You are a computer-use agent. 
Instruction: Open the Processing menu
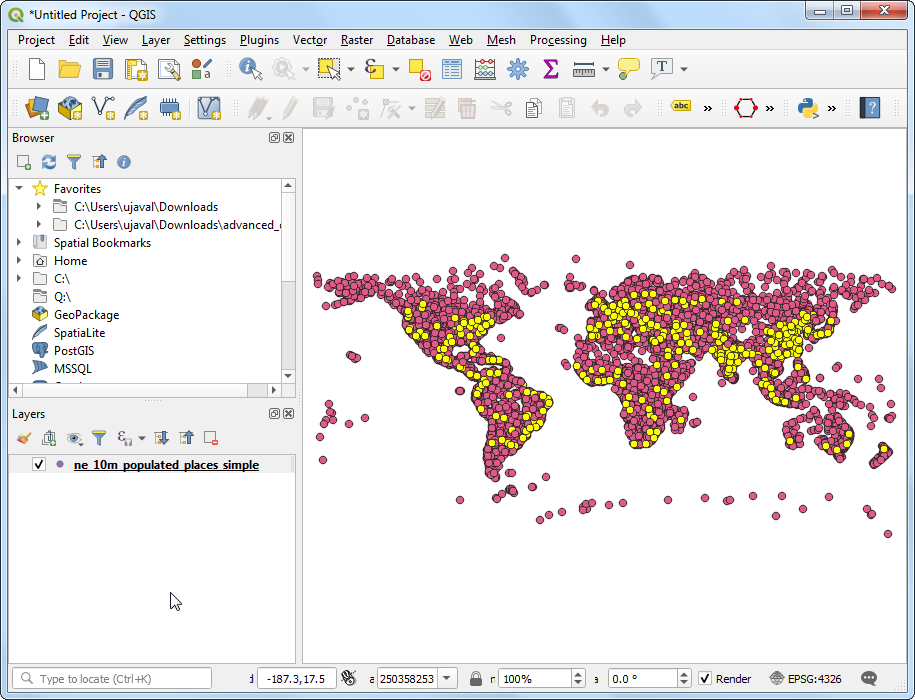click(557, 40)
